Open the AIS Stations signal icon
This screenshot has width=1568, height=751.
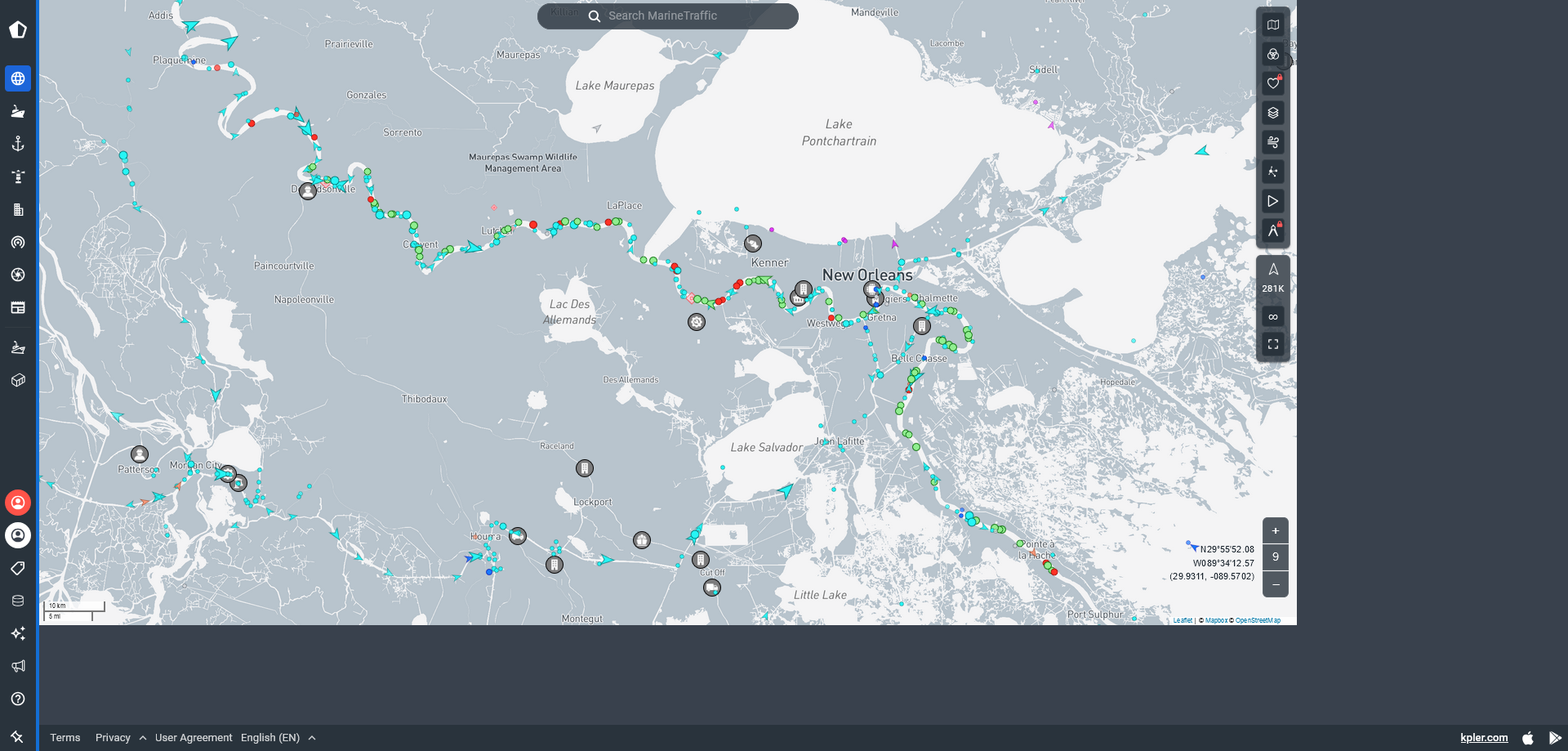point(18,242)
